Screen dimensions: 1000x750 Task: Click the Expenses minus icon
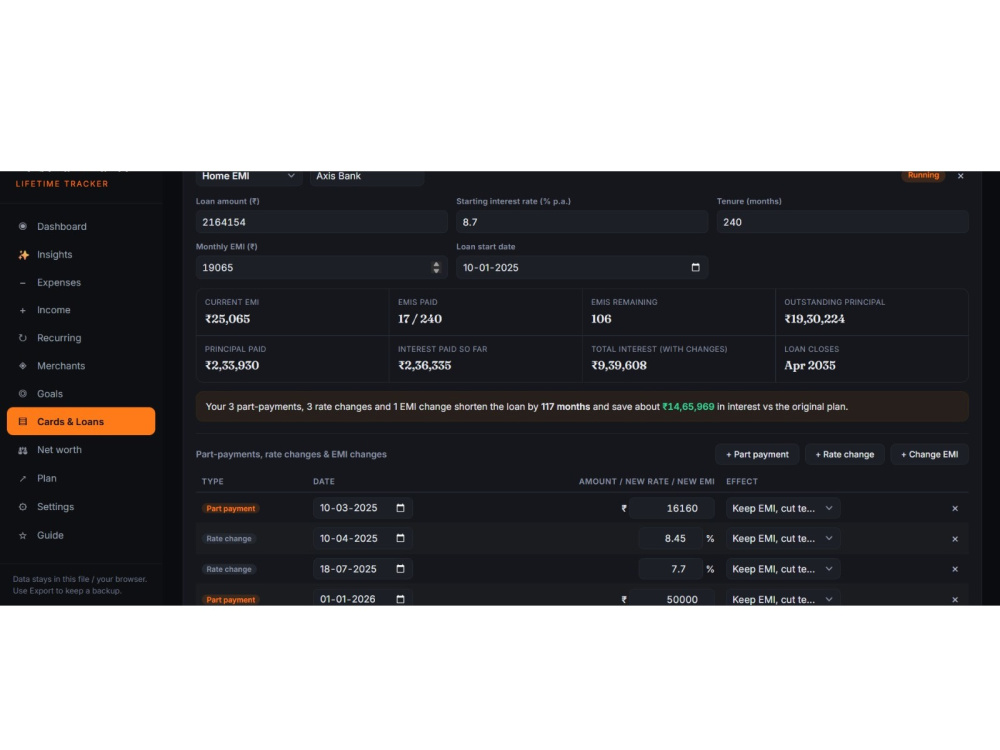click(23, 283)
